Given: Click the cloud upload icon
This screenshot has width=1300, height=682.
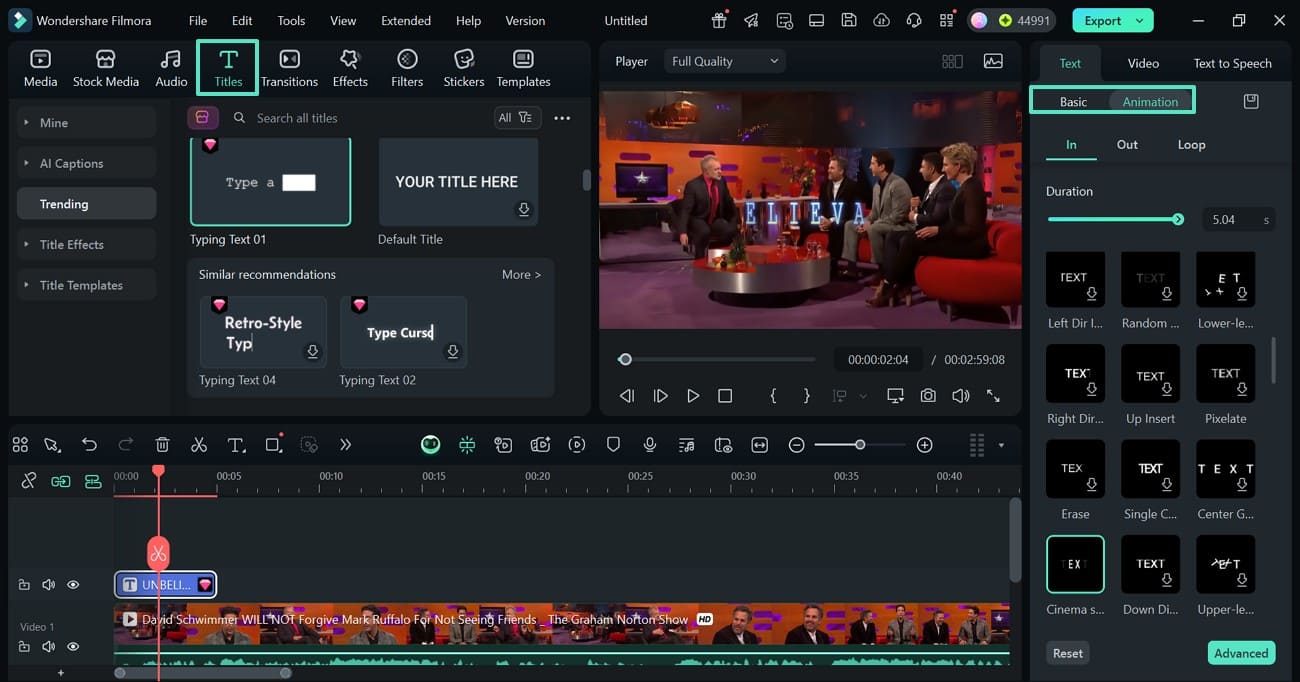Looking at the screenshot, I should (881, 20).
